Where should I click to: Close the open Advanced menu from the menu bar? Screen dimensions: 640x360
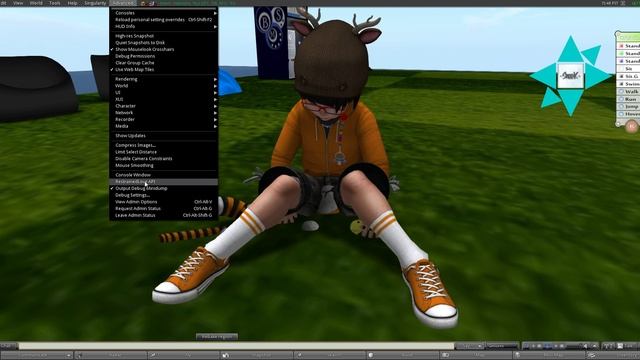[123, 3]
